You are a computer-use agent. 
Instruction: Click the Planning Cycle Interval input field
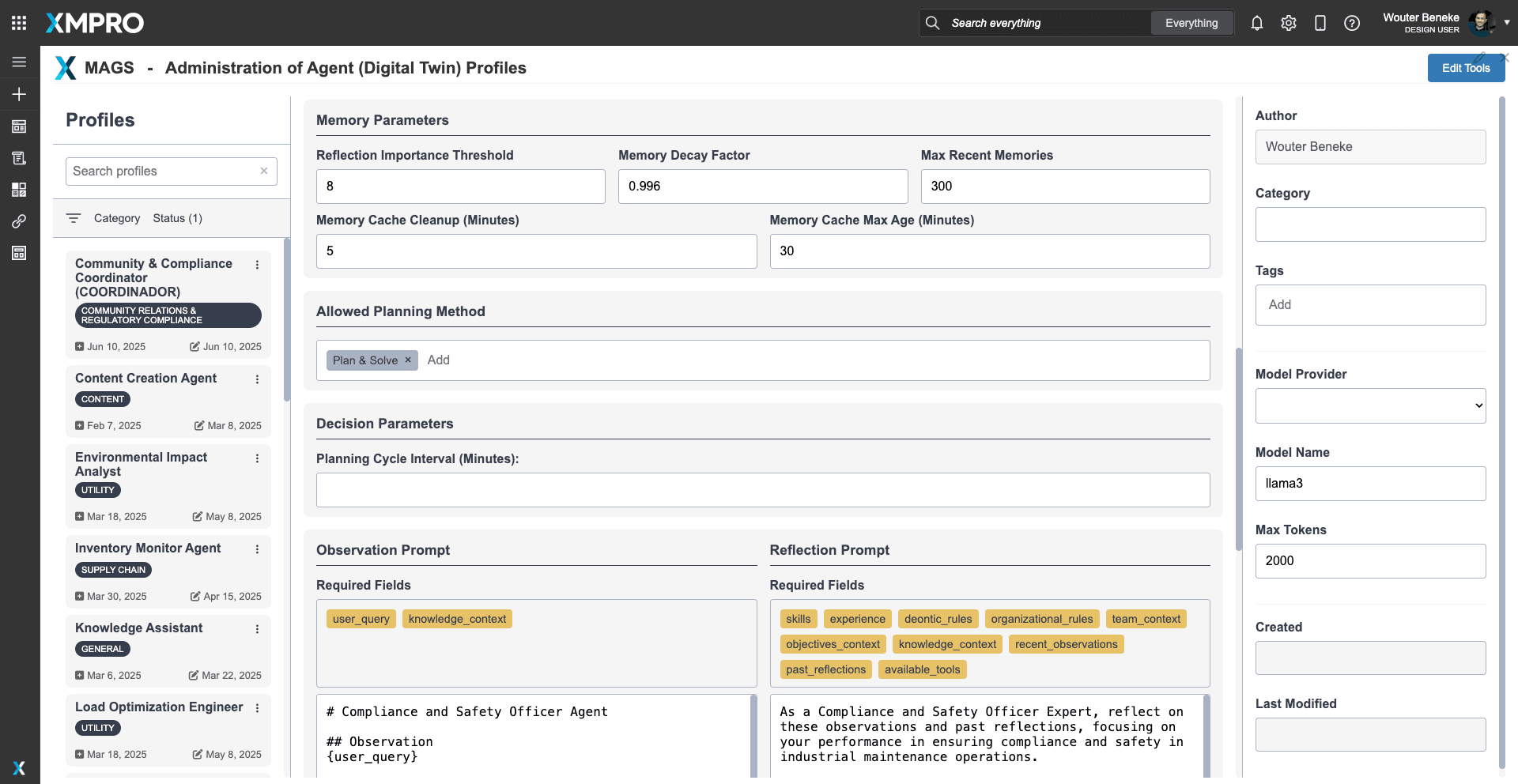pyautogui.click(x=762, y=490)
